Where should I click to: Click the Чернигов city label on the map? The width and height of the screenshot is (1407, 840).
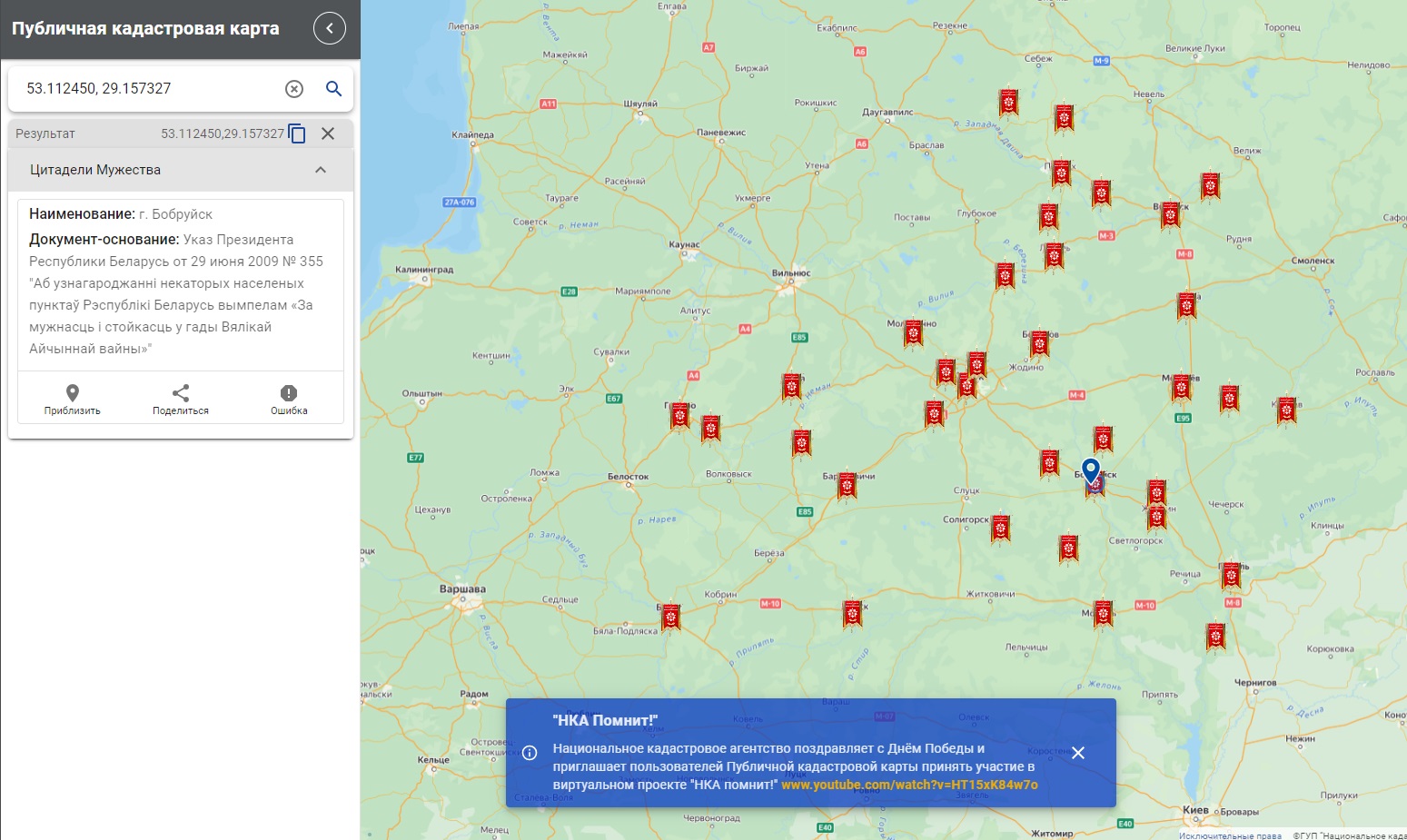point(1255,683)
